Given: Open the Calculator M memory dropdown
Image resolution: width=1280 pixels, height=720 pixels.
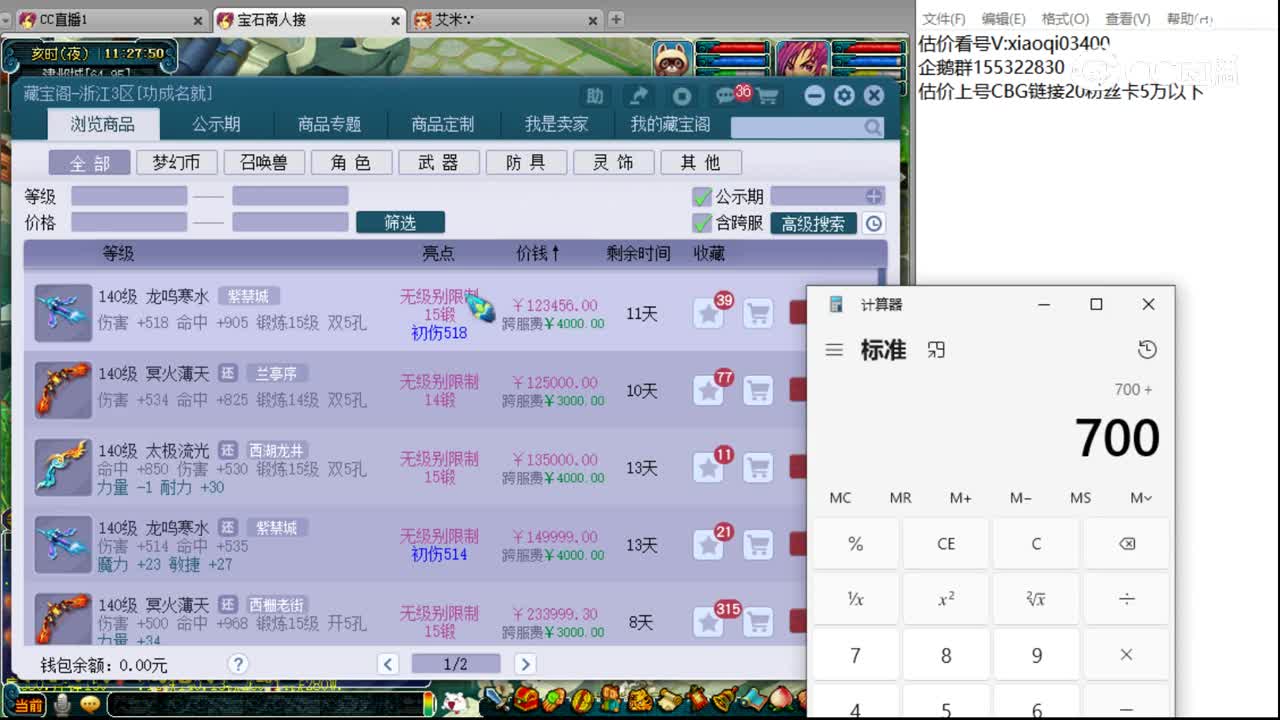Looking at the screenshot, I should click(x=1141, y=498).
